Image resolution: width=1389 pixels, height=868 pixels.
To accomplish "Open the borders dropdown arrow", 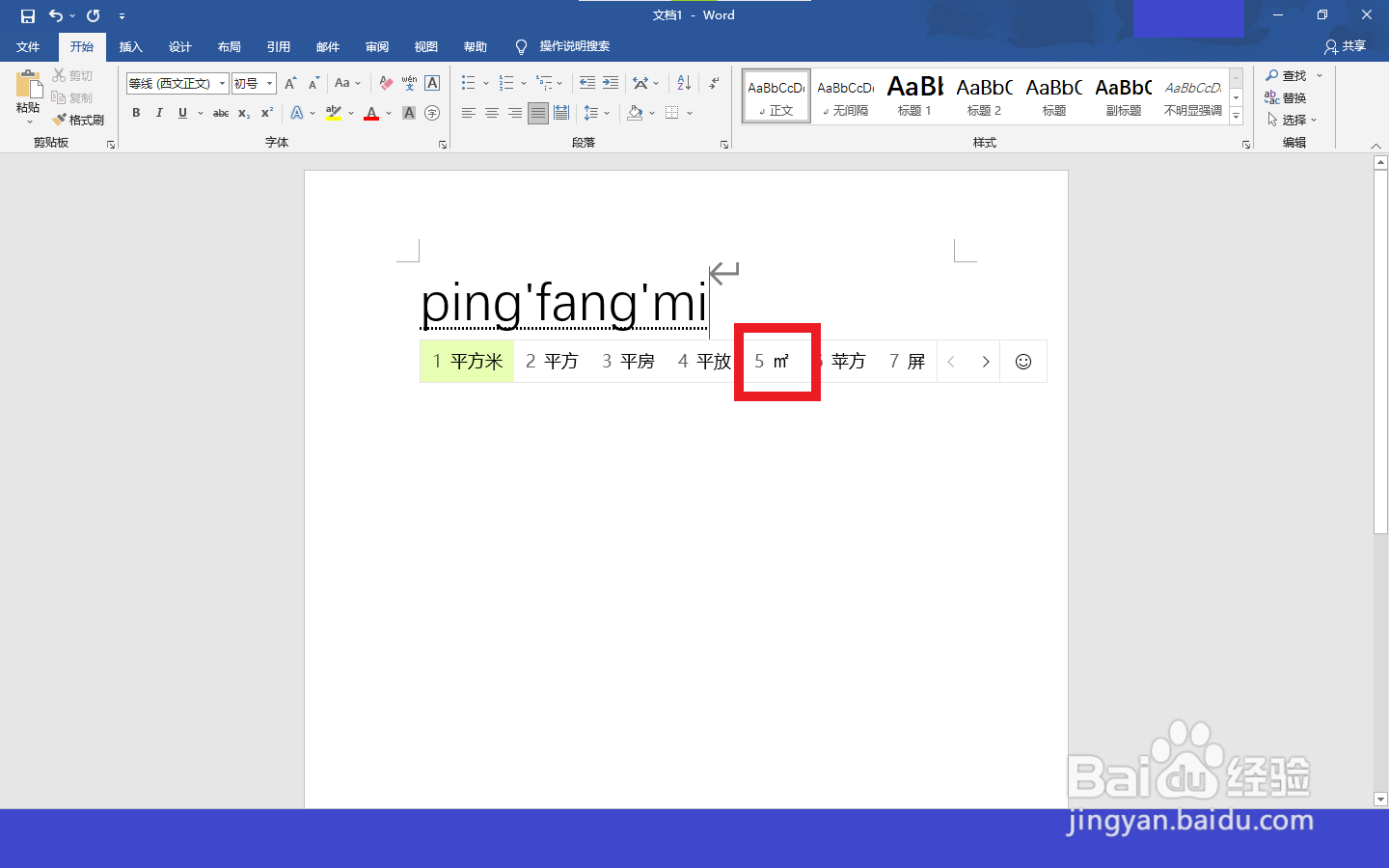I will (x=690, y=113).
